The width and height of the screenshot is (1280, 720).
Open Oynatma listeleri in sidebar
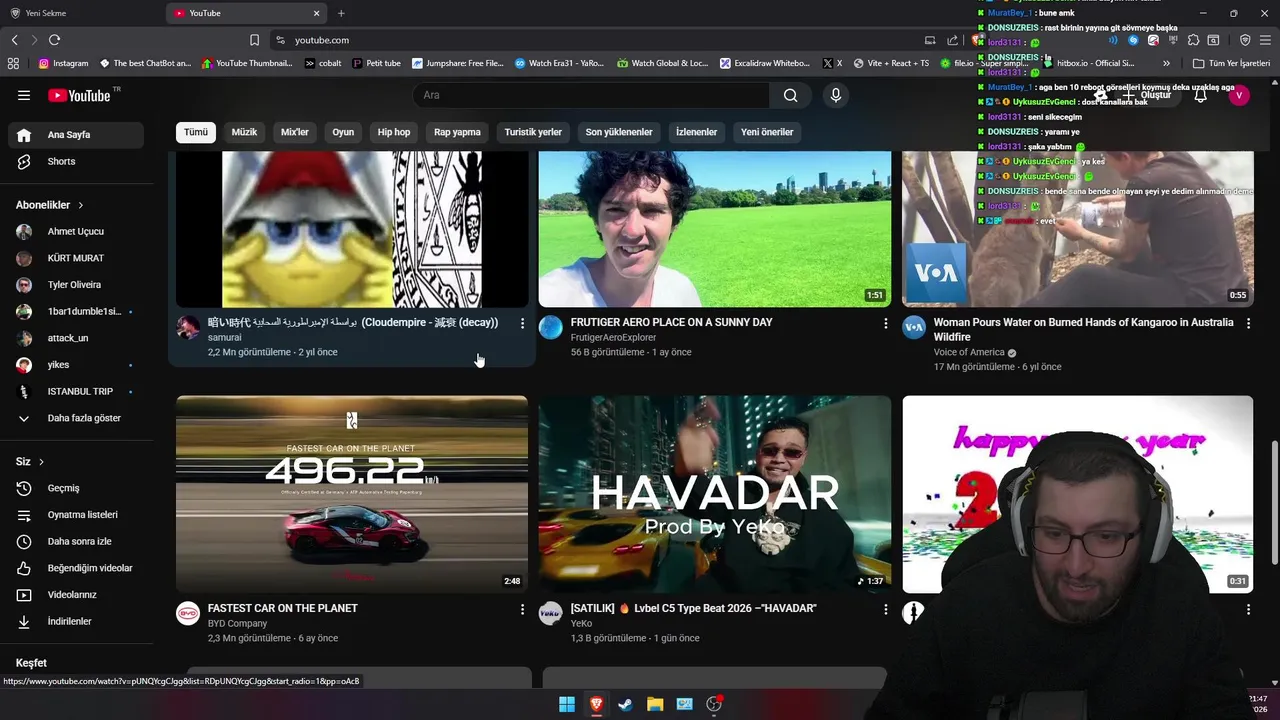pyautogui.click(x=76, y=515)
